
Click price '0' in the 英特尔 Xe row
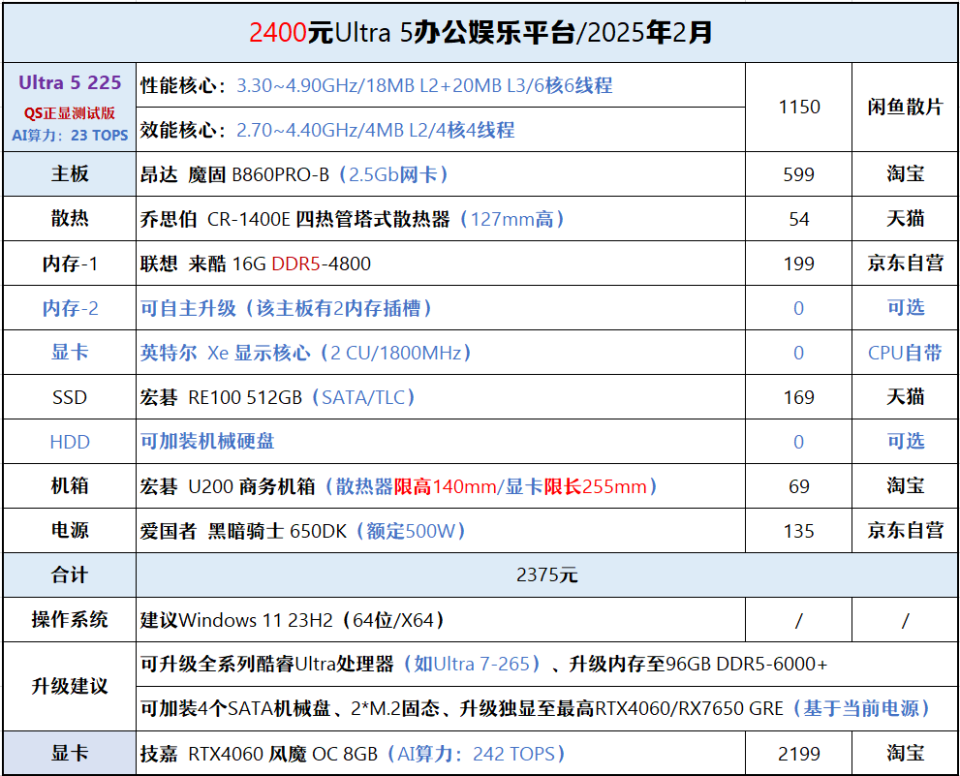(x=799, y=353)
